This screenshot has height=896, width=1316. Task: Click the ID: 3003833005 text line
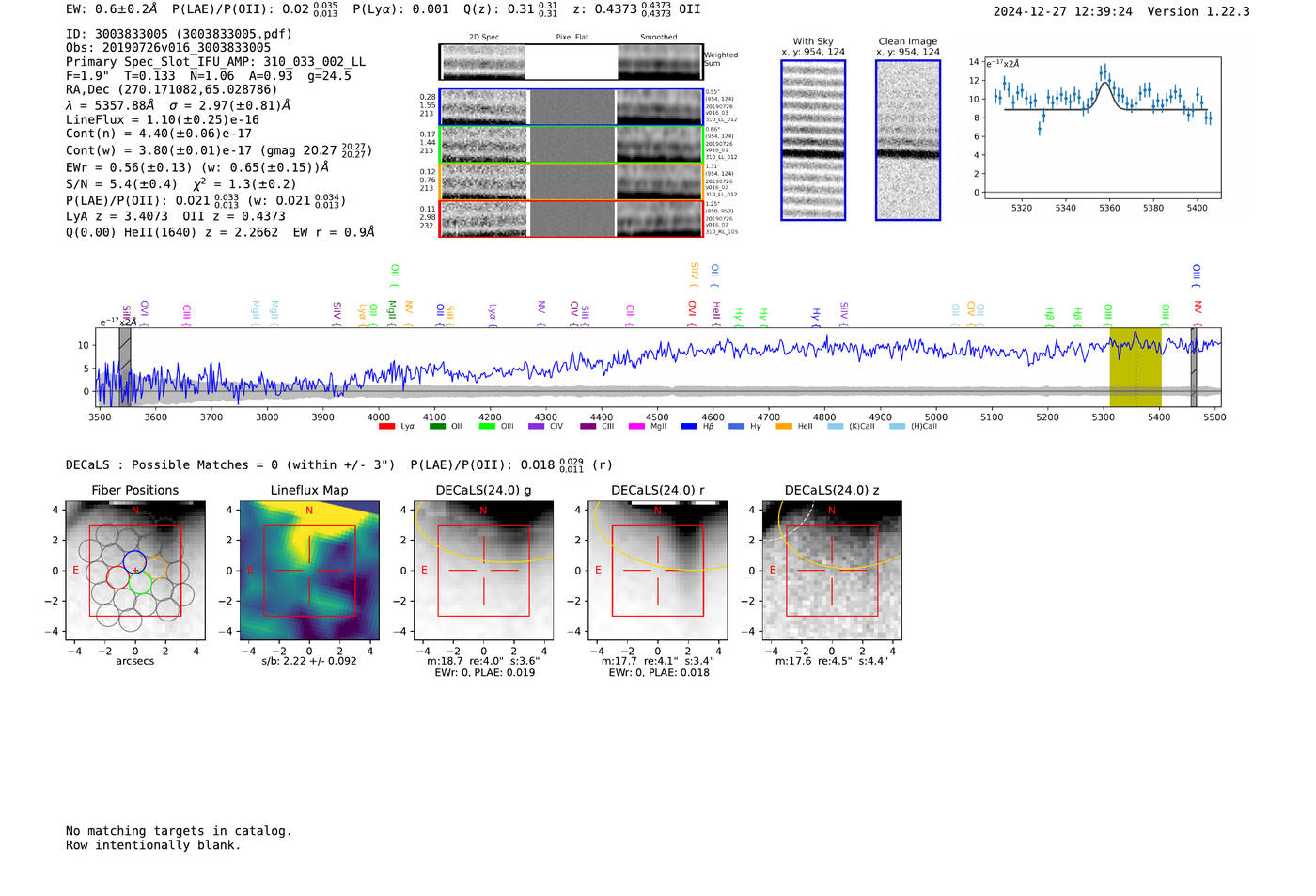point(179,34)
